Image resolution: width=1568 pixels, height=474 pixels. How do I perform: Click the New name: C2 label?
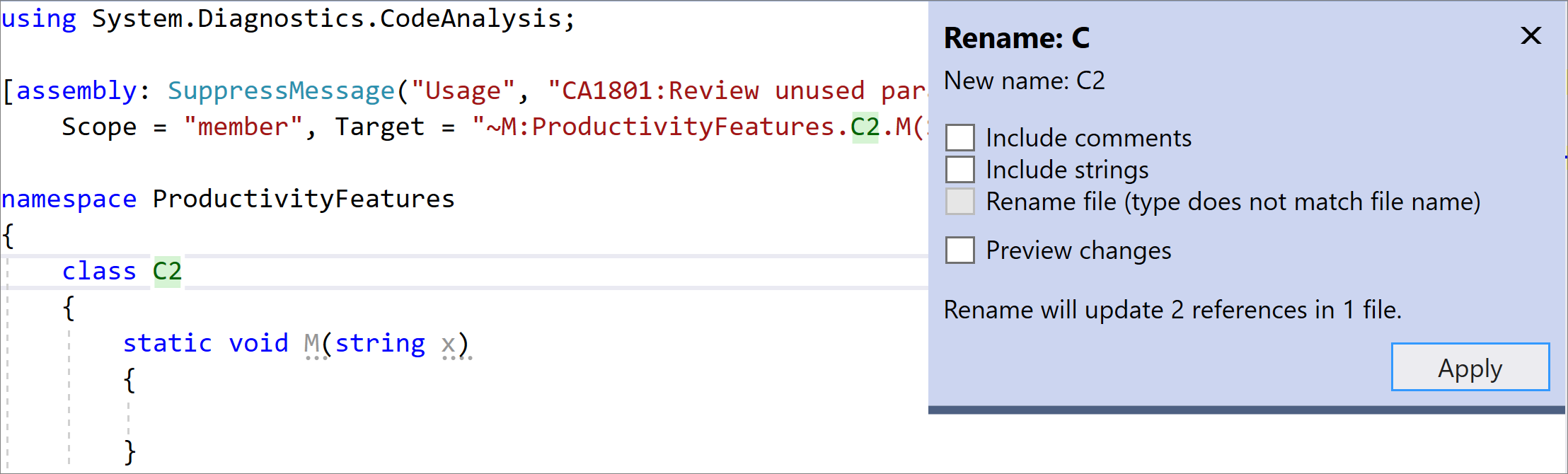(x=1024, y=81)
